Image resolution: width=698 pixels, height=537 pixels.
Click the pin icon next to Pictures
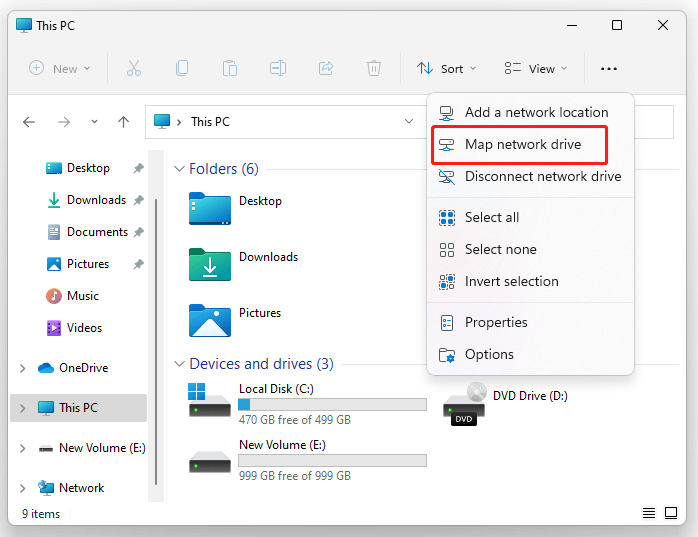[138, 264]
